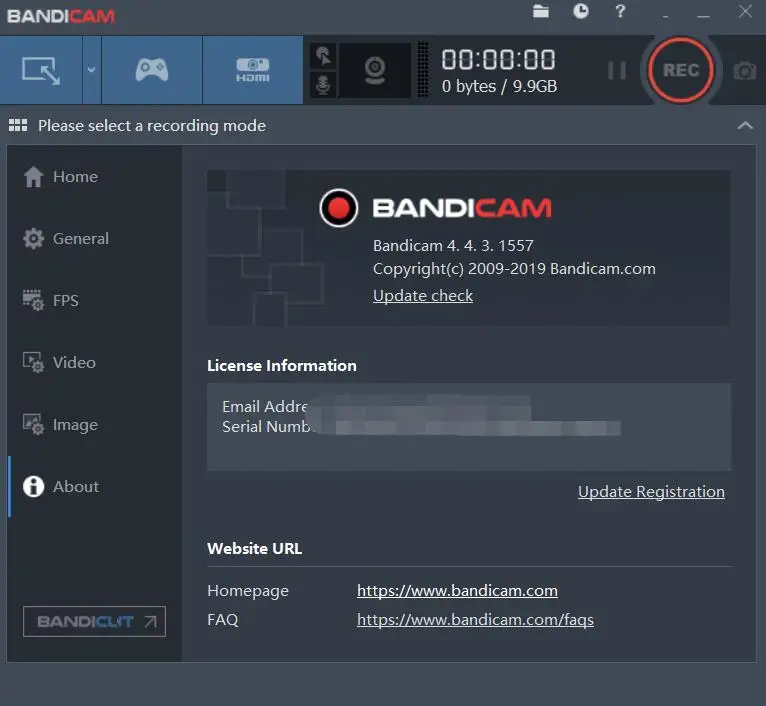Screen dimensions: 766x706
Task: Click the Bandicam red record logo
Action: (x=339, y=208)
